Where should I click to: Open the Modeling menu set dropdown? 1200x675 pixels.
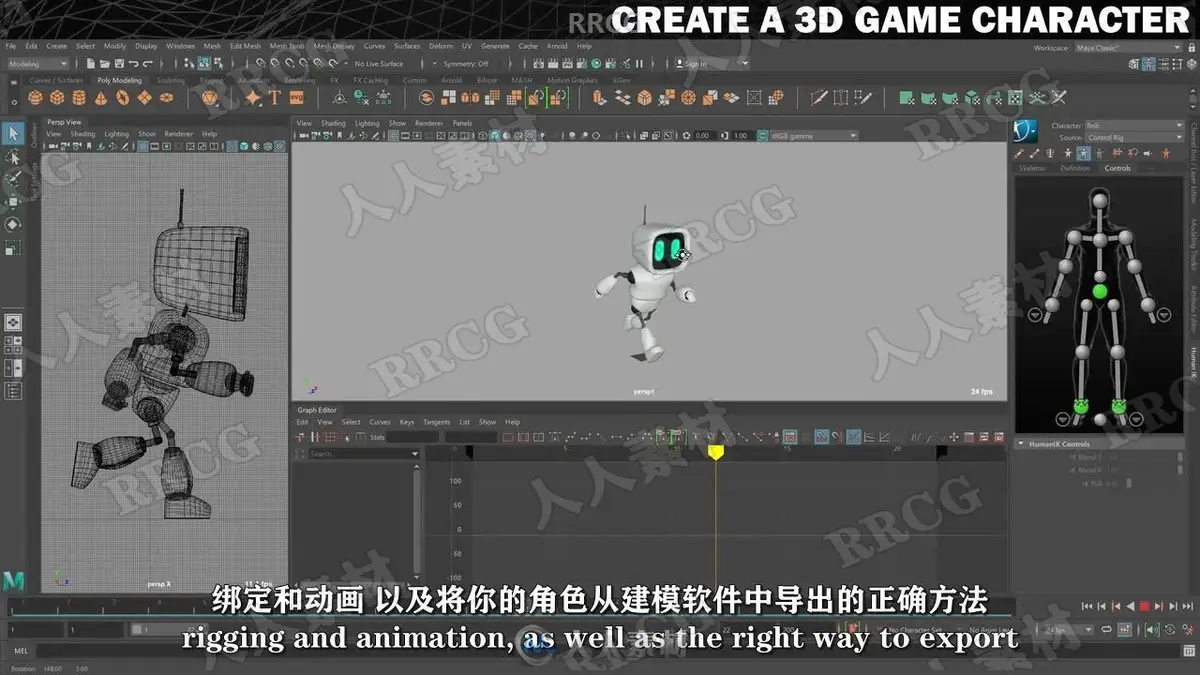tap(38, 64)
